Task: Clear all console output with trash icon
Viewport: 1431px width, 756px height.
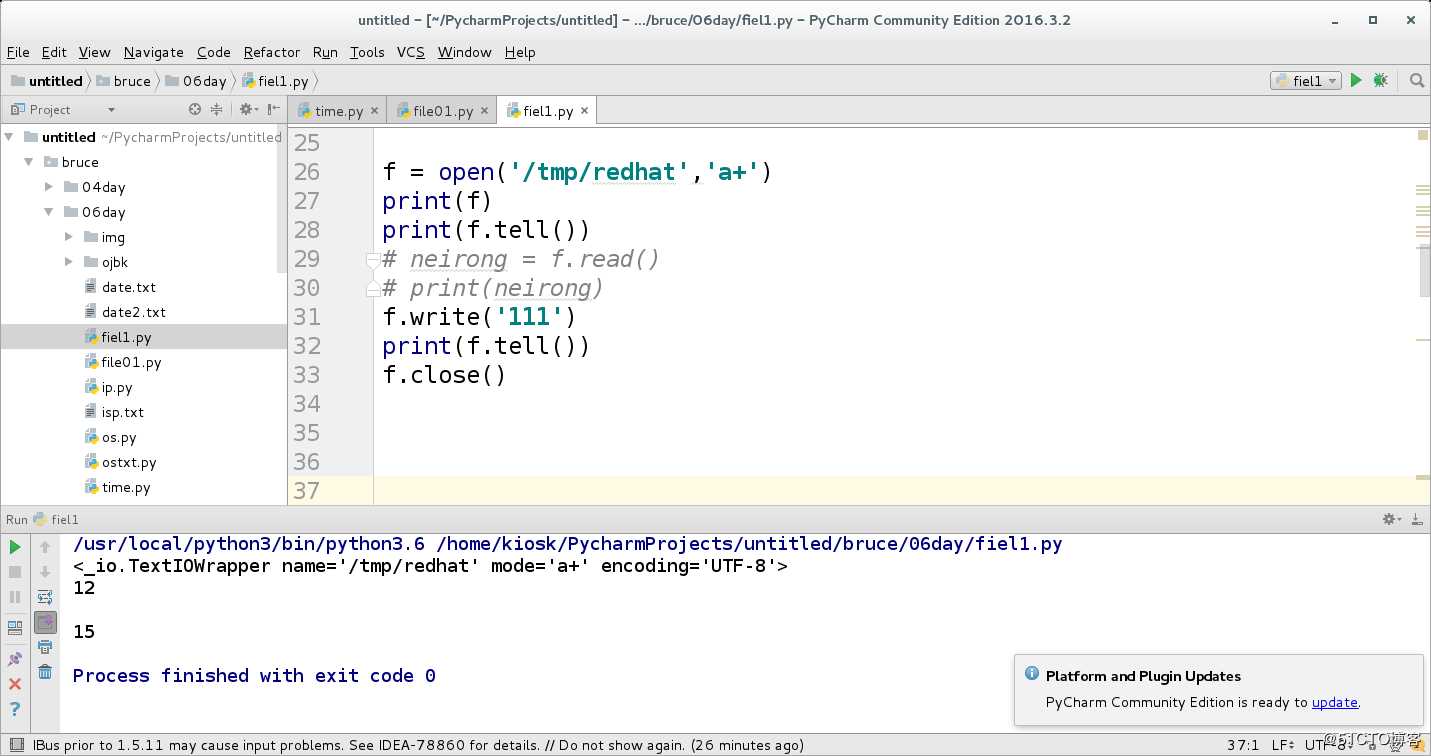Action: click(45, 672)
